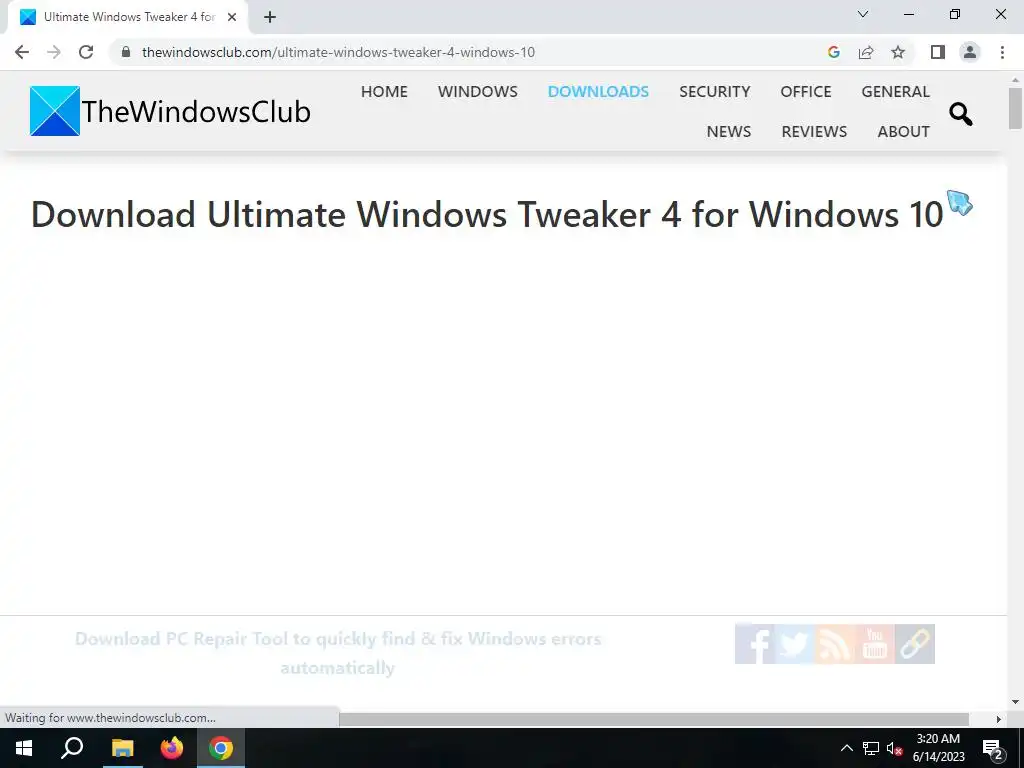Open the NEWS menu item
This screenshot has height=768, width=1024.
click(729, 131)
